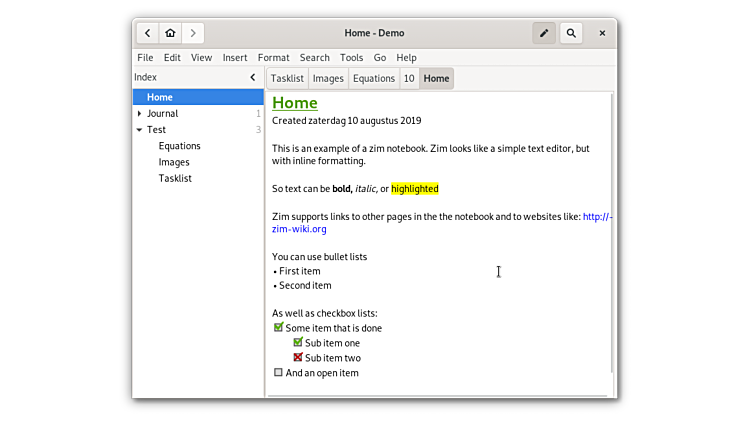Select Images page in the index tree
Viewport: 752px width, 423px height.
pyautogui.click(x=174, y=162)
